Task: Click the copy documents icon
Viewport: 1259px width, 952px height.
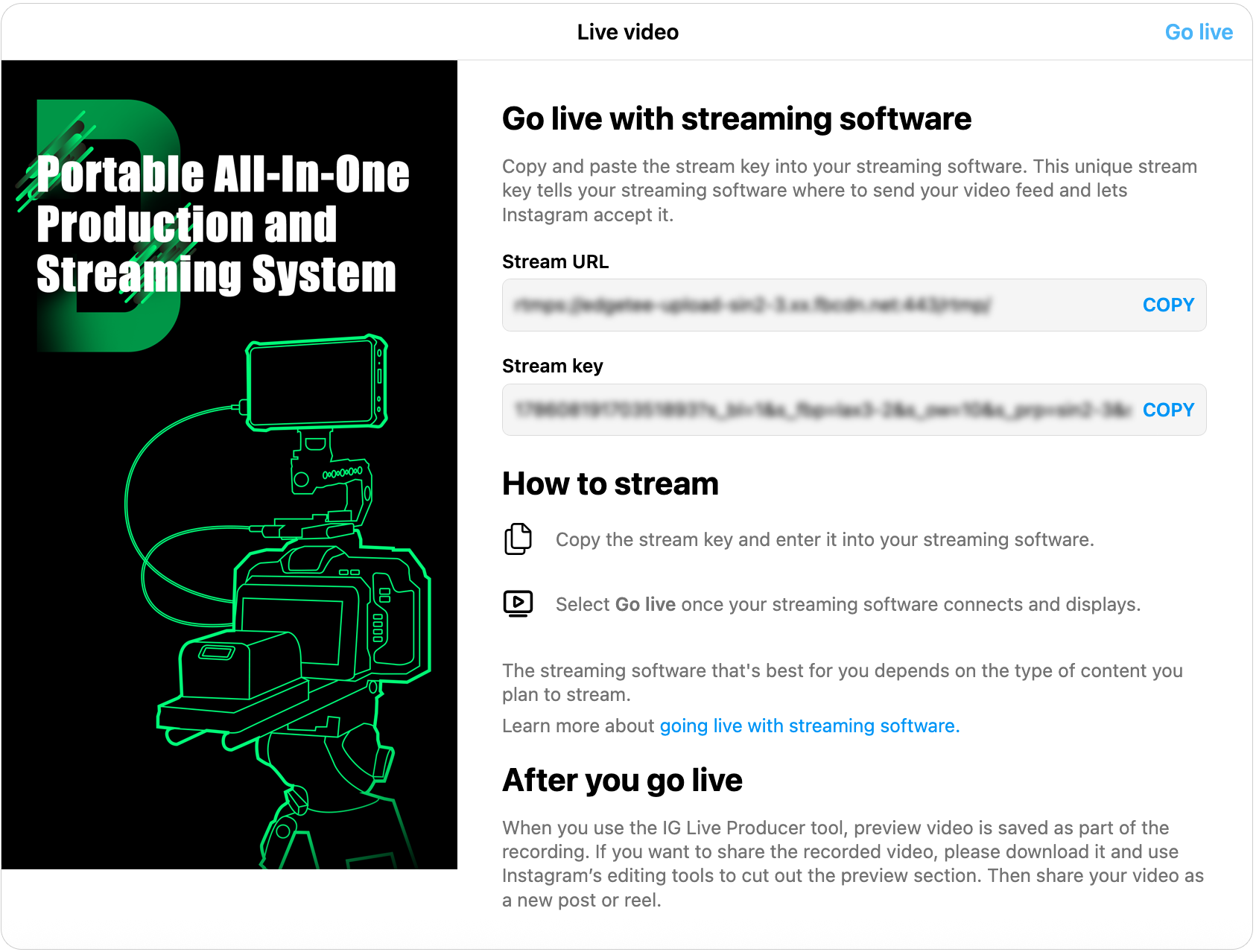Action: coord(518,539)
